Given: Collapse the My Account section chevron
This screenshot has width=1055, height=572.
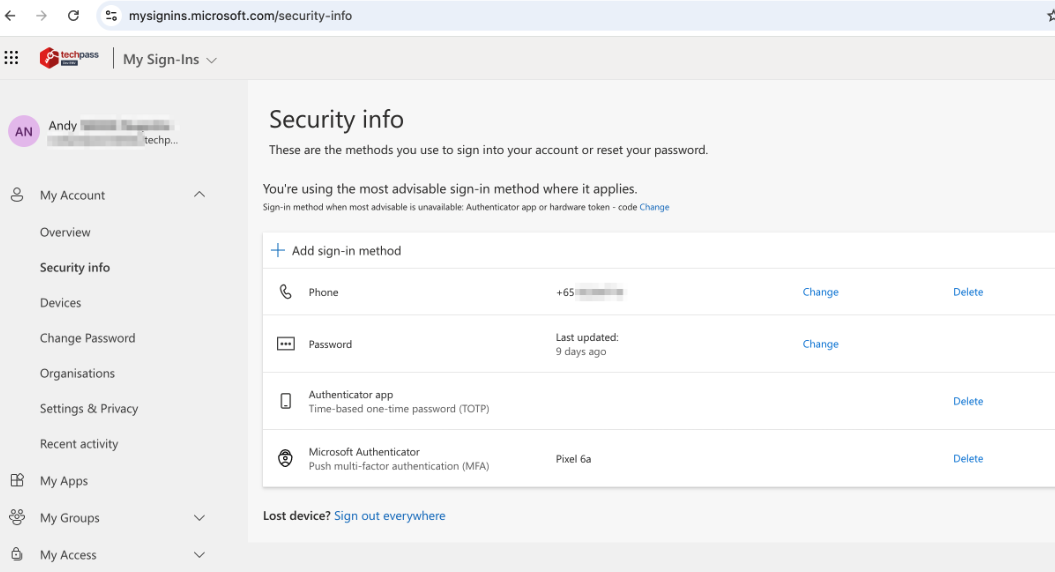Looking at the screenshot, I should pos(199,195).
